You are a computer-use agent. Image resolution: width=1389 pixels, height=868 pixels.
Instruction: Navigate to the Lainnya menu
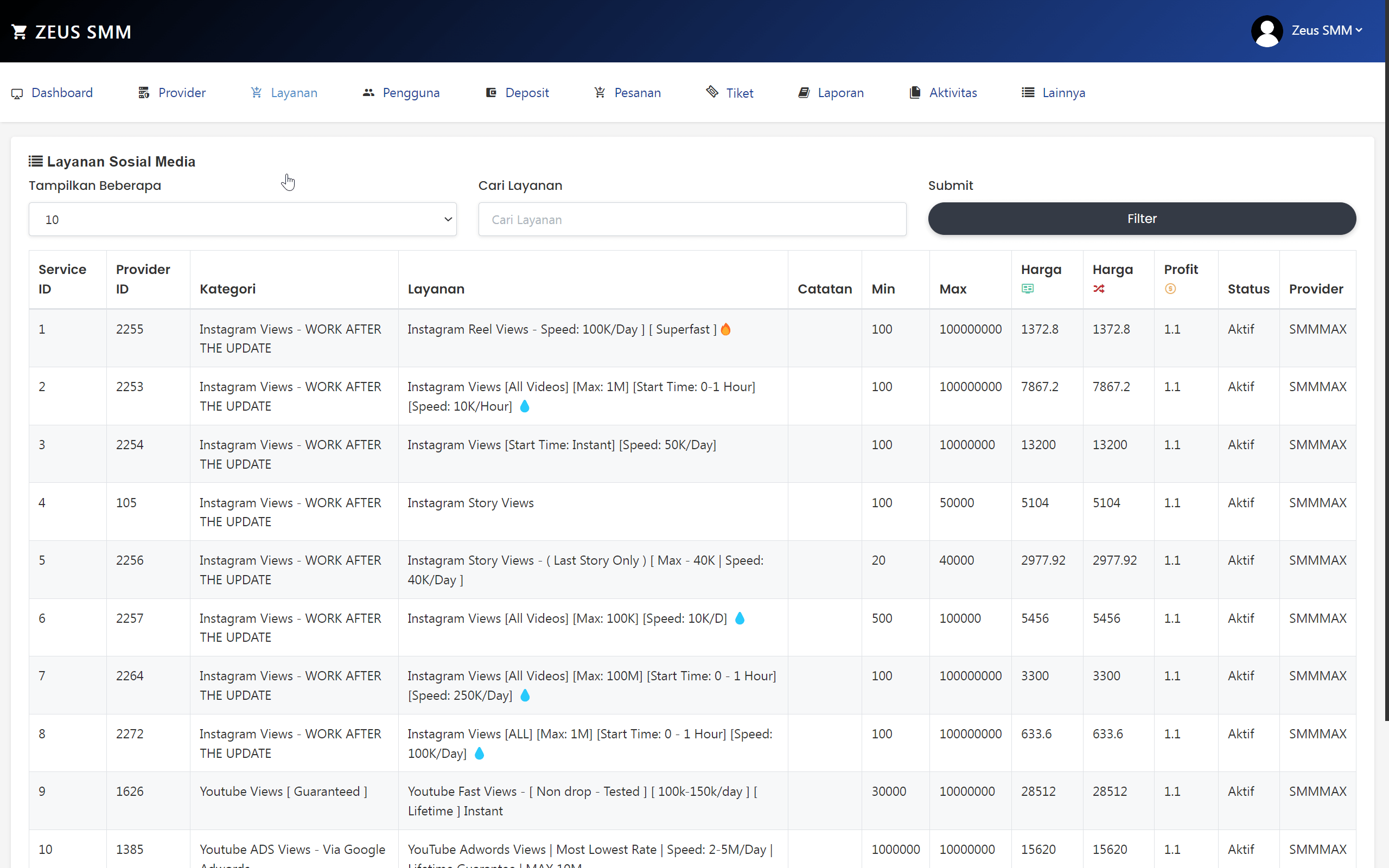point(1063,92)
